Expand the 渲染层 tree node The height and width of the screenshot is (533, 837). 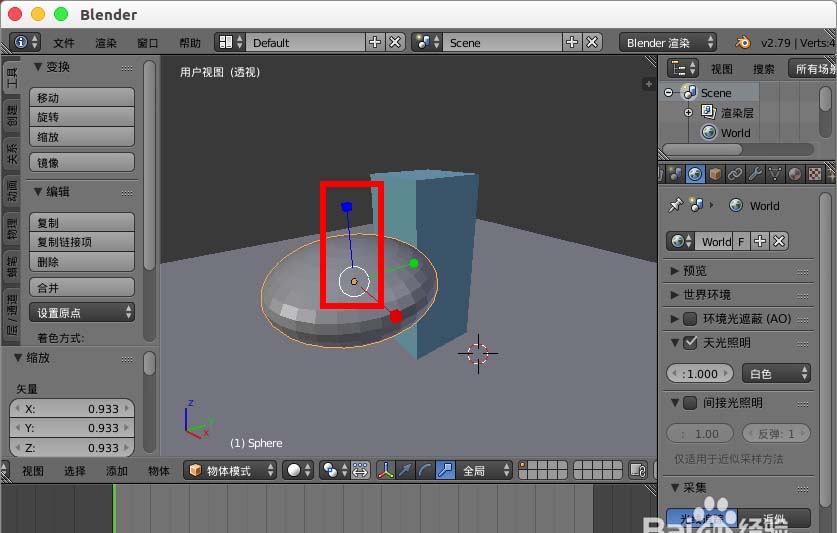pyautogui.click(x=689, y=113)
